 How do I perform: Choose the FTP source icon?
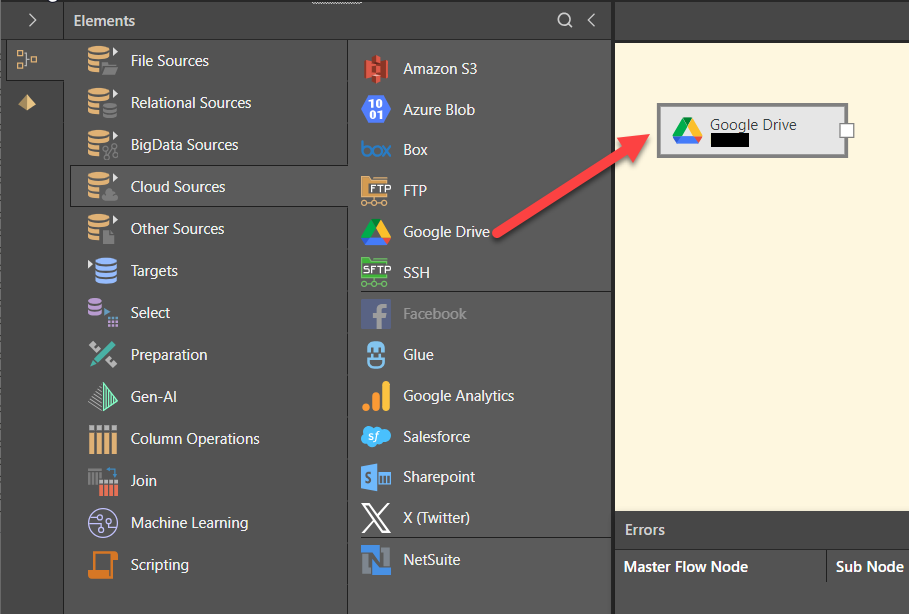pos(376,190)
